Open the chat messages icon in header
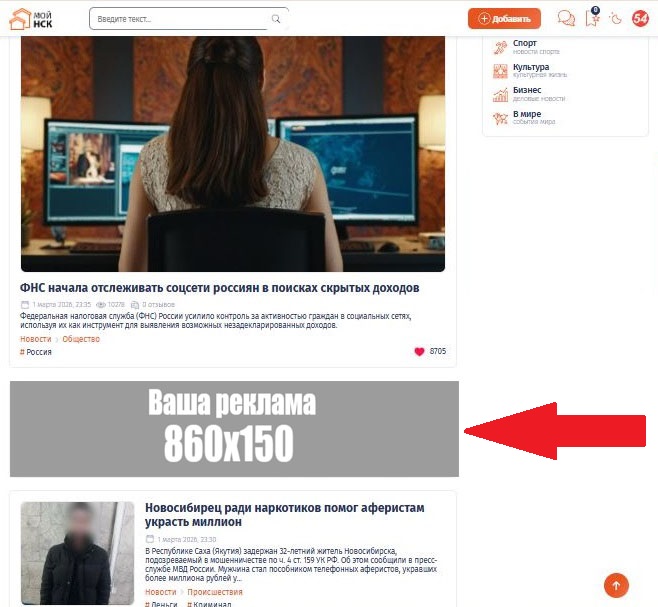The image size is (658, 607). 566,18
